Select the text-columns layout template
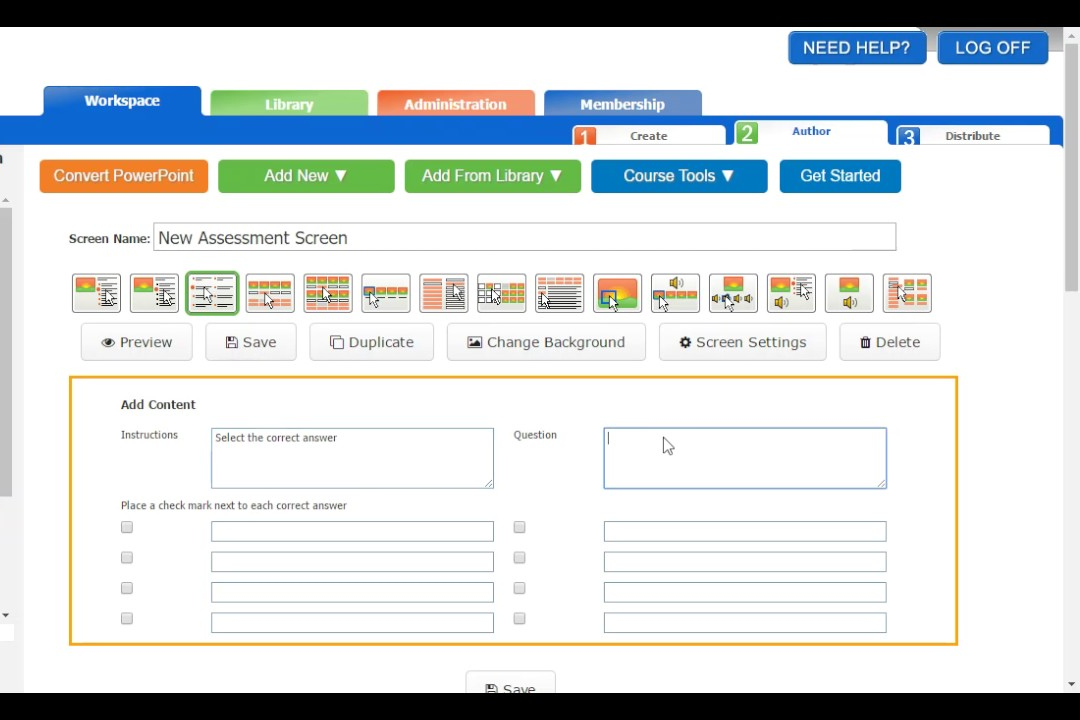This screenshot has width=1080, height=720. pos(443,292)
